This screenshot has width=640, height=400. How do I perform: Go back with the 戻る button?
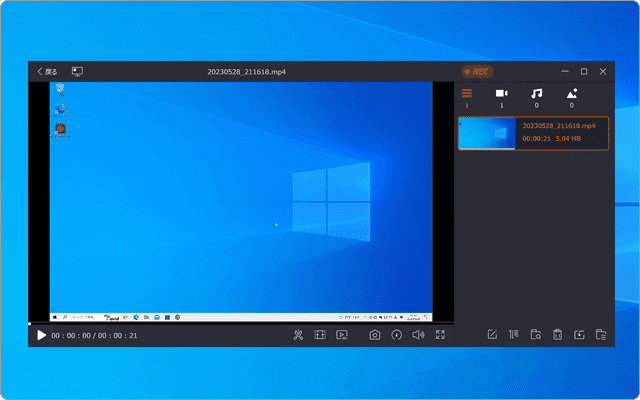pos(47,72)
